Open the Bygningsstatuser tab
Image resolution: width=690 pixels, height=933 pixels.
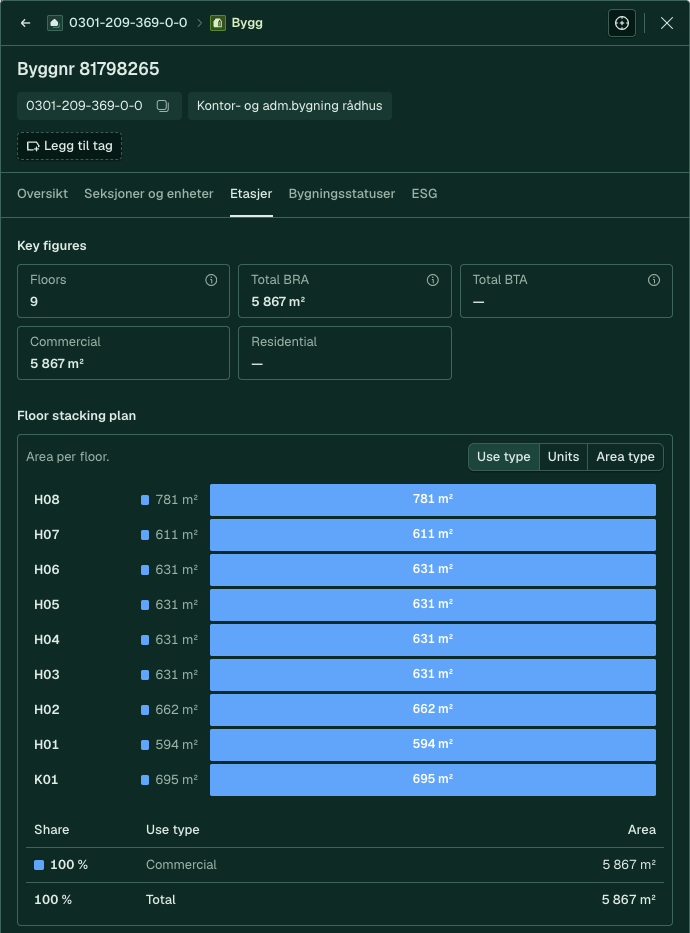pyautogui.click(x=341, y=194)
